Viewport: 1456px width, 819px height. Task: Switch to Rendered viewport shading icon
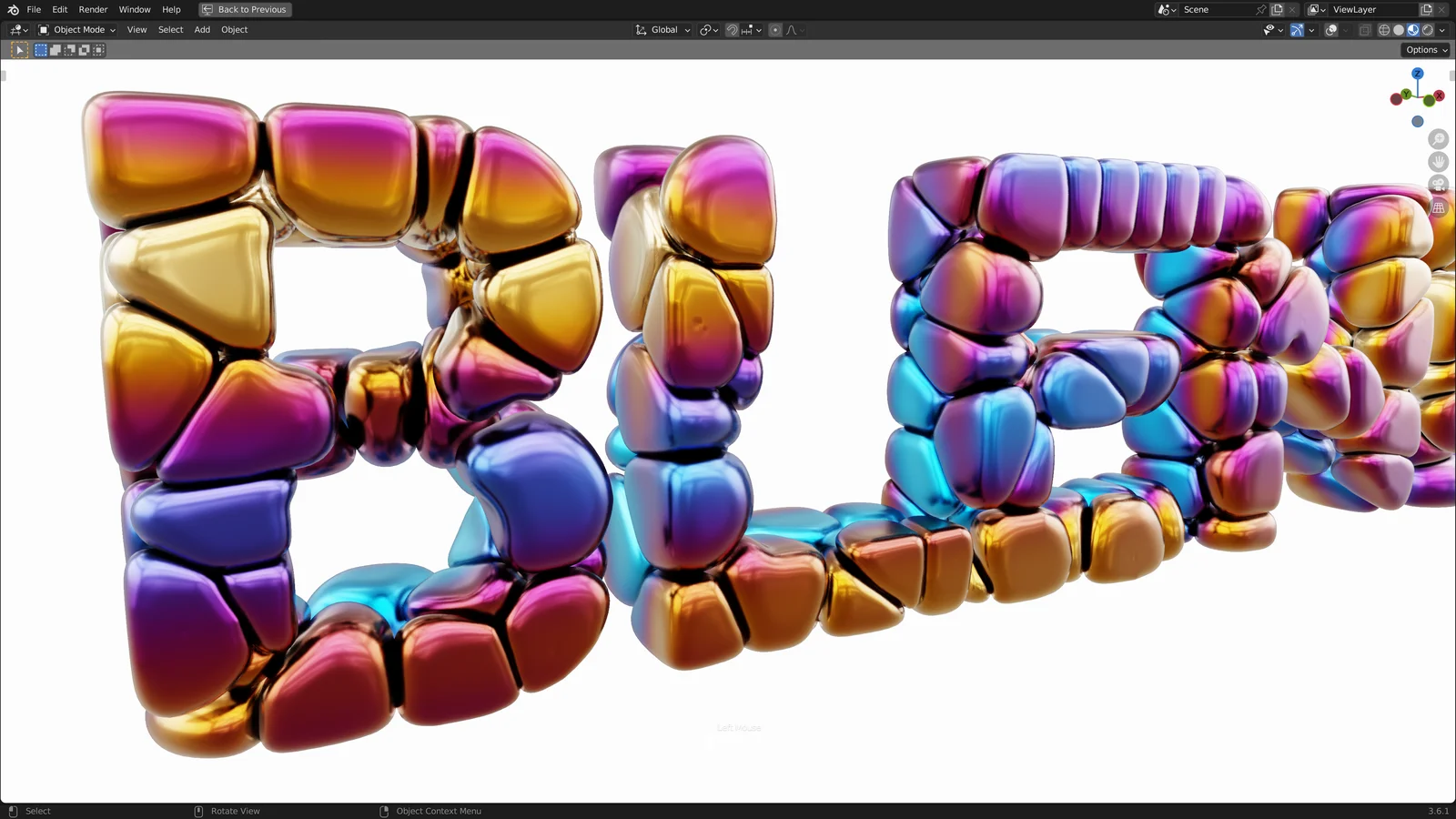(x=1426, y=29)
